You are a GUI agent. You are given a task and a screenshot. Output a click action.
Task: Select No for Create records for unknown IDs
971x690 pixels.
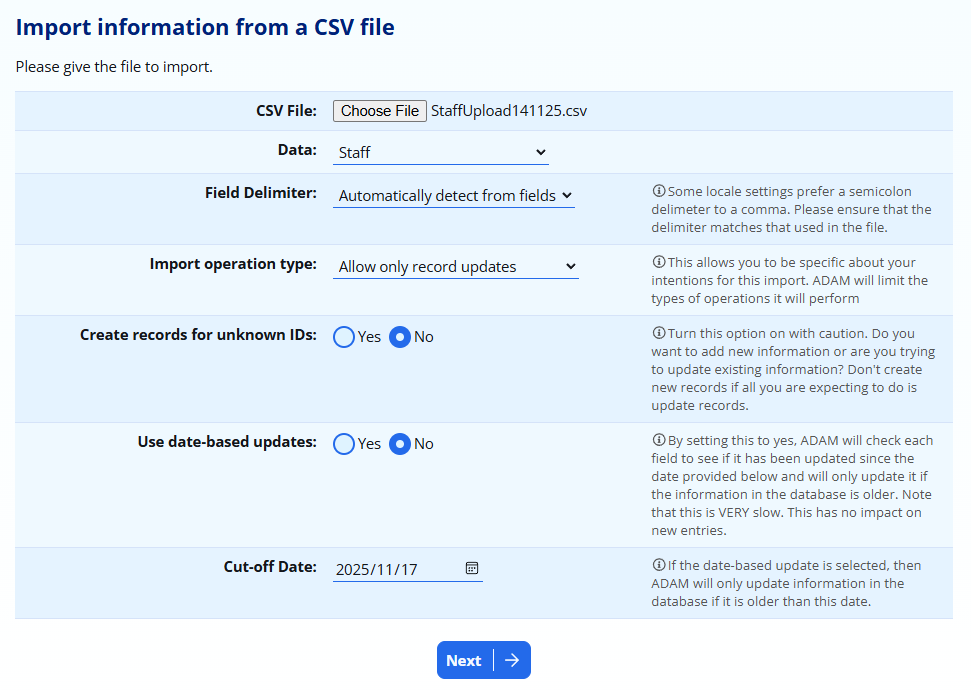coord(400,337)
